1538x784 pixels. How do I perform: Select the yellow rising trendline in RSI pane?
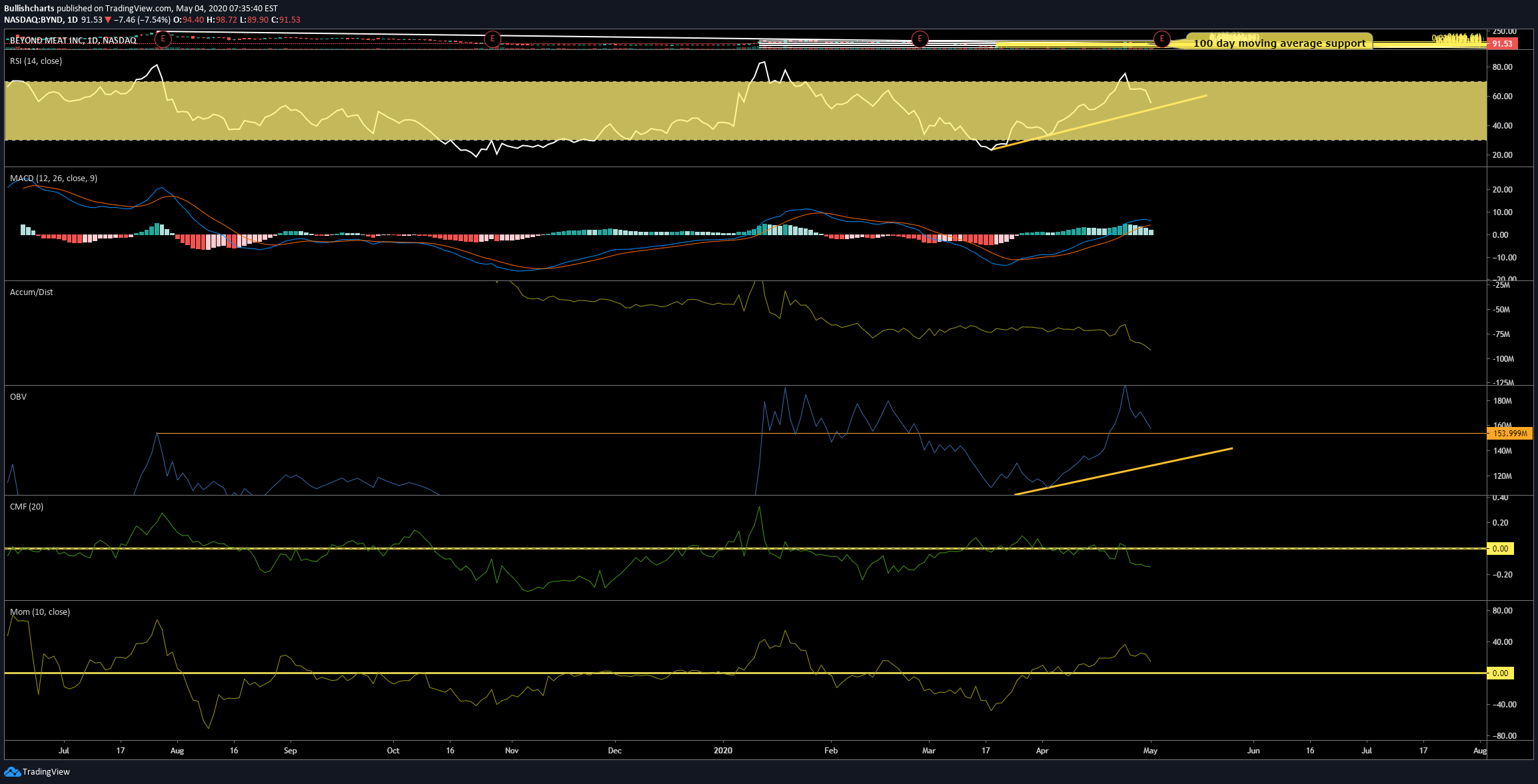click(1100, 123)
